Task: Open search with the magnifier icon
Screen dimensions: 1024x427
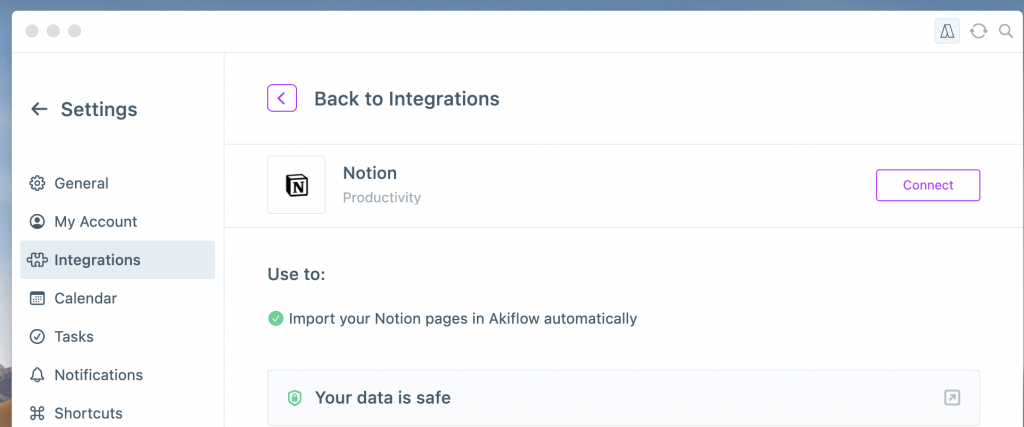Action: pos(1006,31)
